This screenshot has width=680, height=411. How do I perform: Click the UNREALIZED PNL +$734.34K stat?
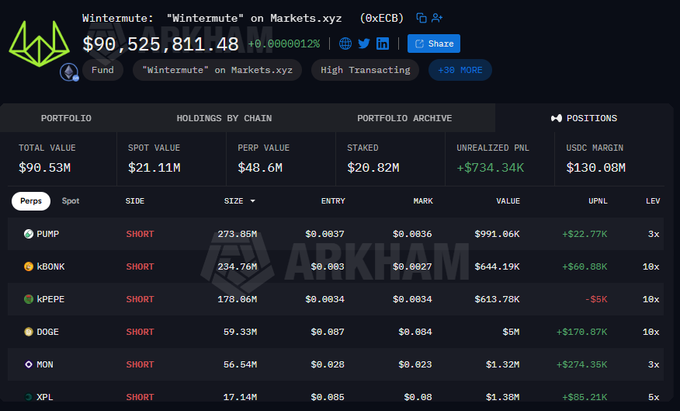point(493,159)
